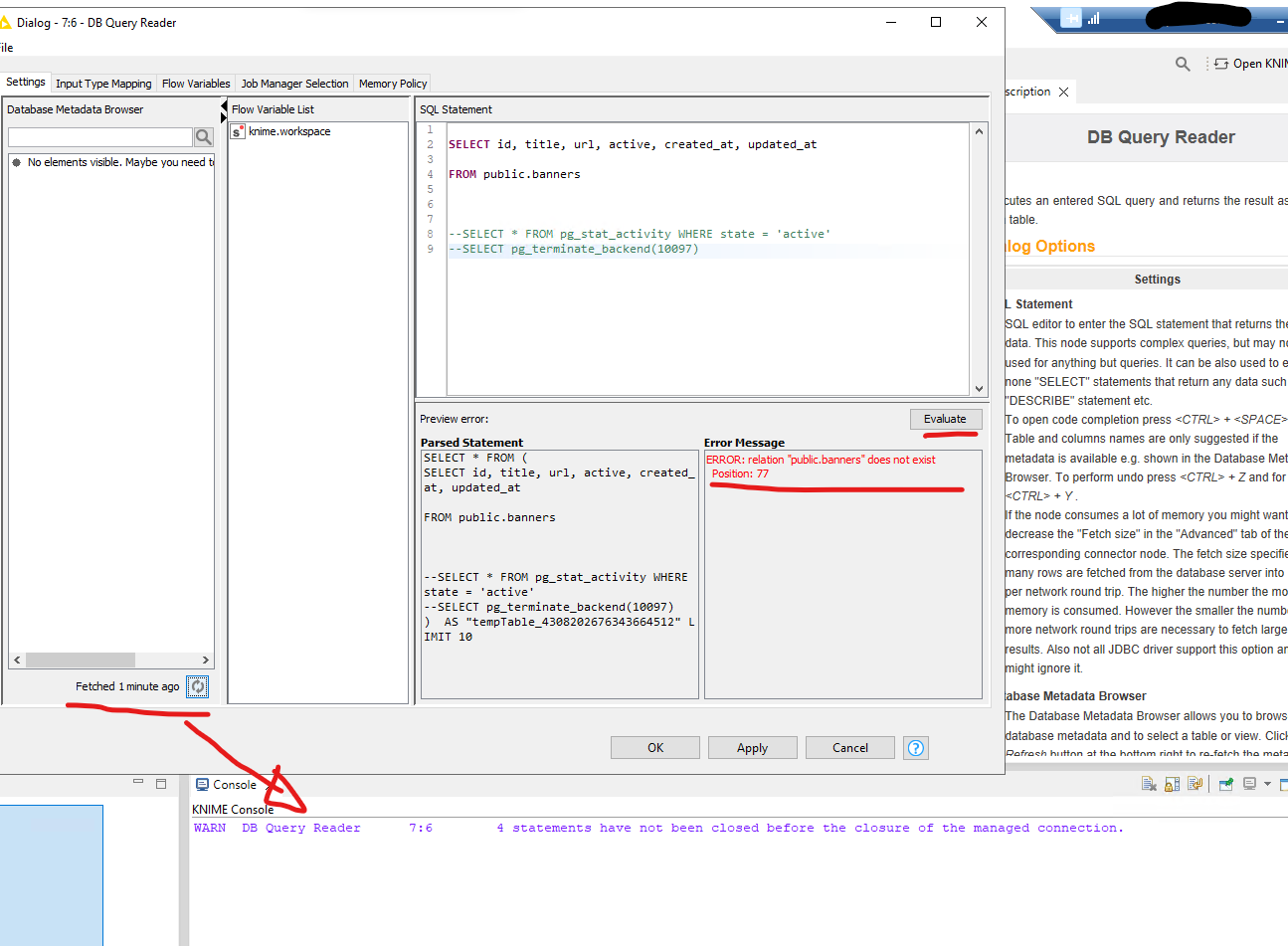Click the knime.workspace flow variable icon
The height and width of the screenshot is (946, 1288).
pos(238,131)
